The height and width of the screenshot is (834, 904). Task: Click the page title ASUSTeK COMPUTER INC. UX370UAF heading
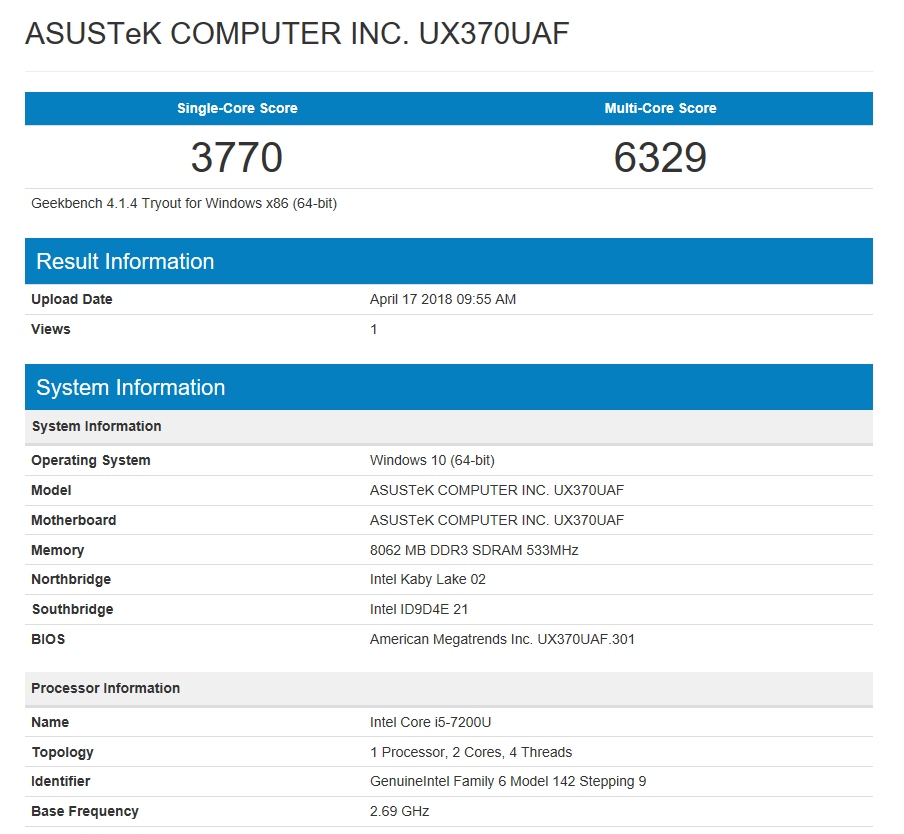click(297, 33)
